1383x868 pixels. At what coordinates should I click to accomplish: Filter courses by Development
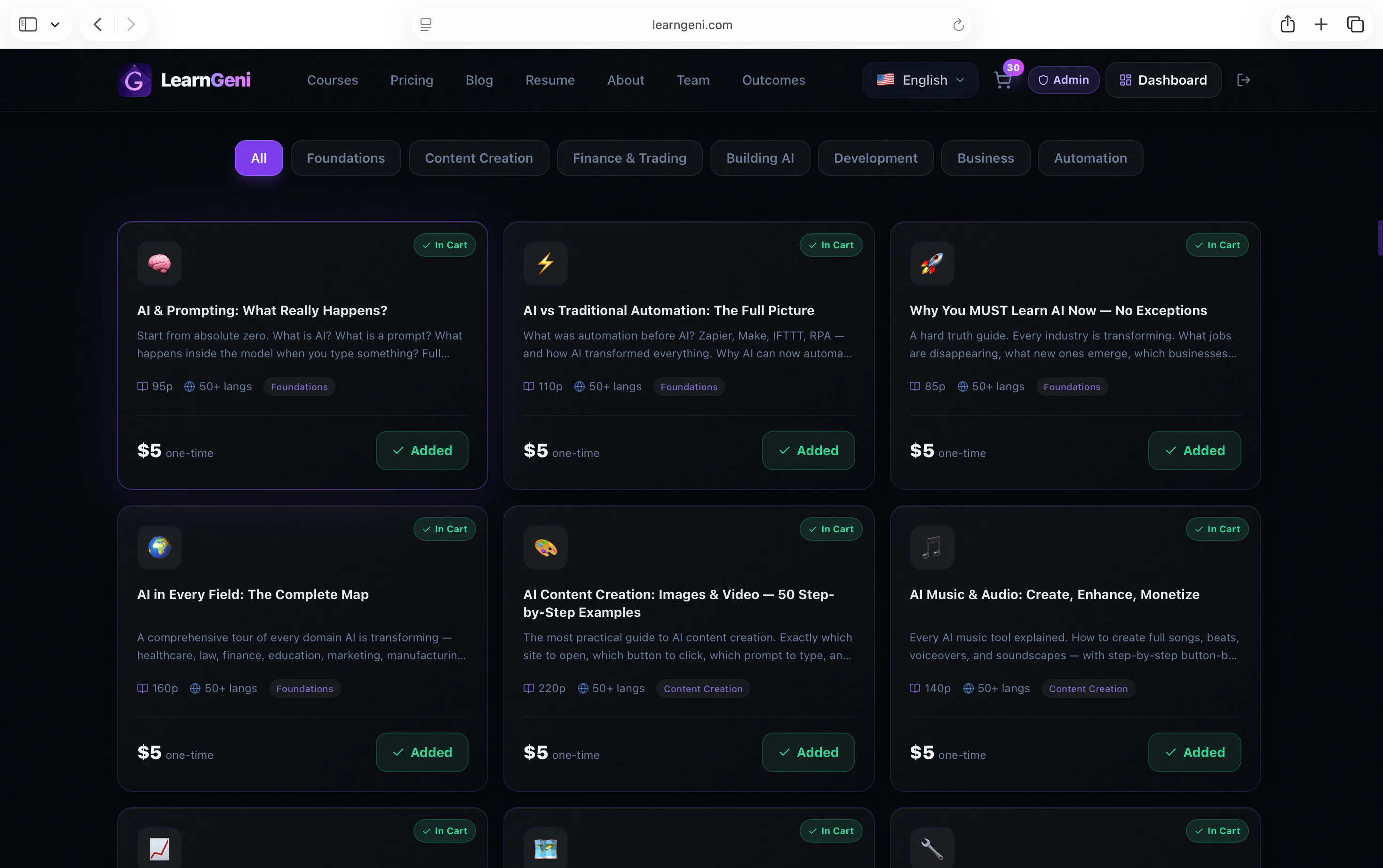tap(875, 158)
